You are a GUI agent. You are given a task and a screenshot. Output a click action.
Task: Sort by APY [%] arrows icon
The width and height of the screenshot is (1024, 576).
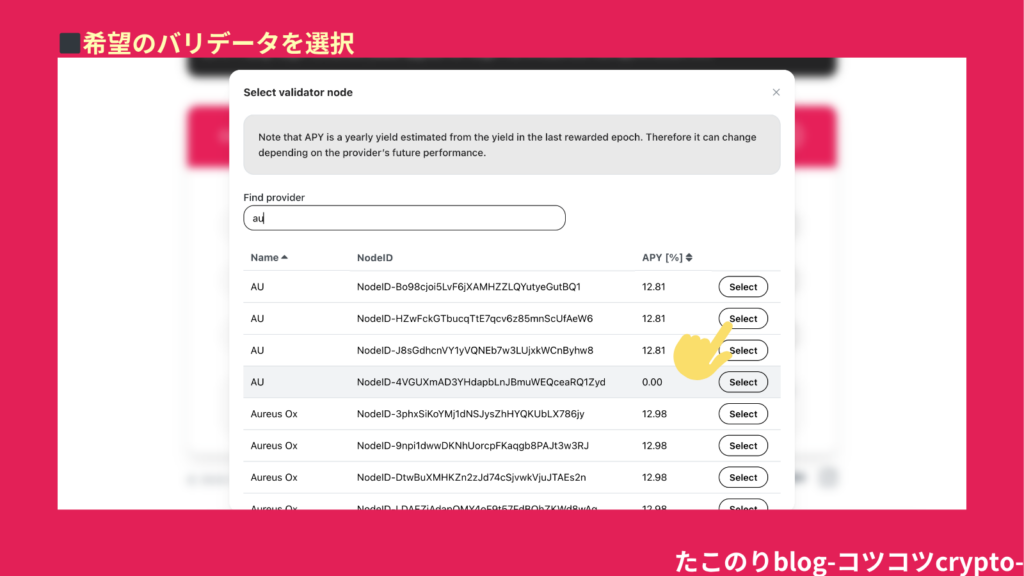(689, 257)
